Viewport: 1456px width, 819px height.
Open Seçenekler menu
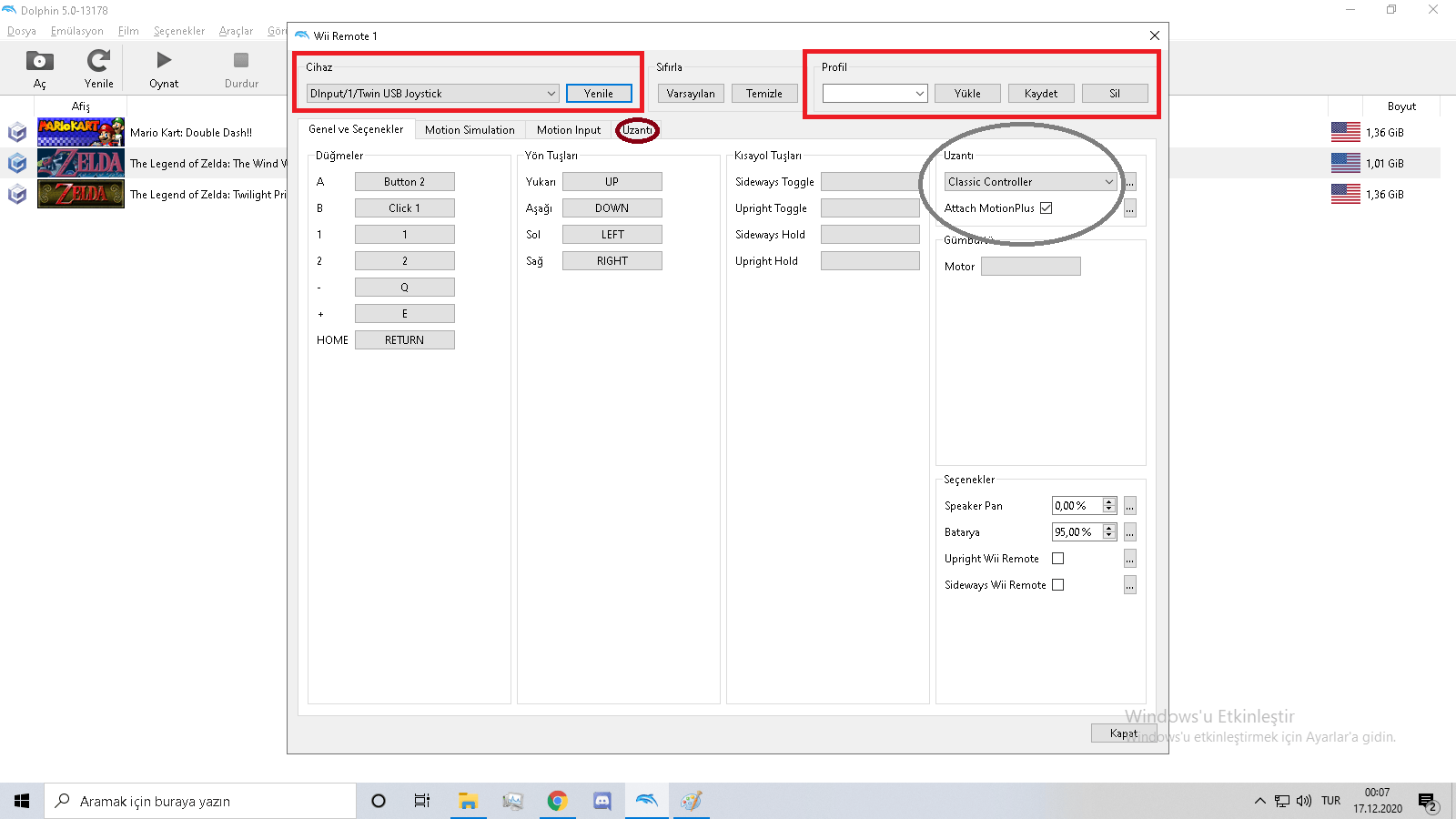[179, 31]
